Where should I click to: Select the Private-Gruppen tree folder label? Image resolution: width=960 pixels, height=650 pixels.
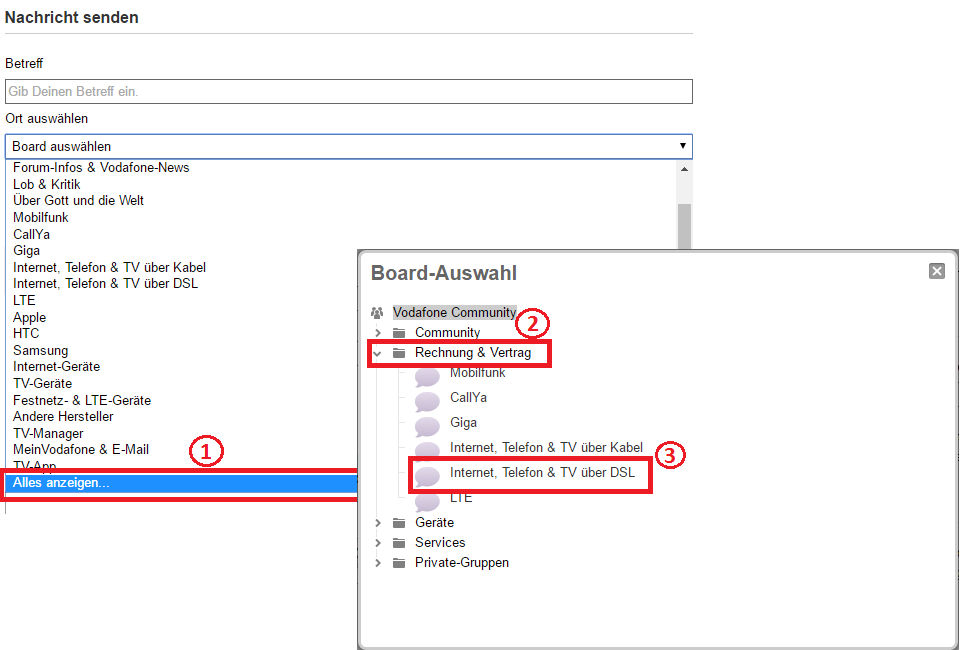(462, 563)
